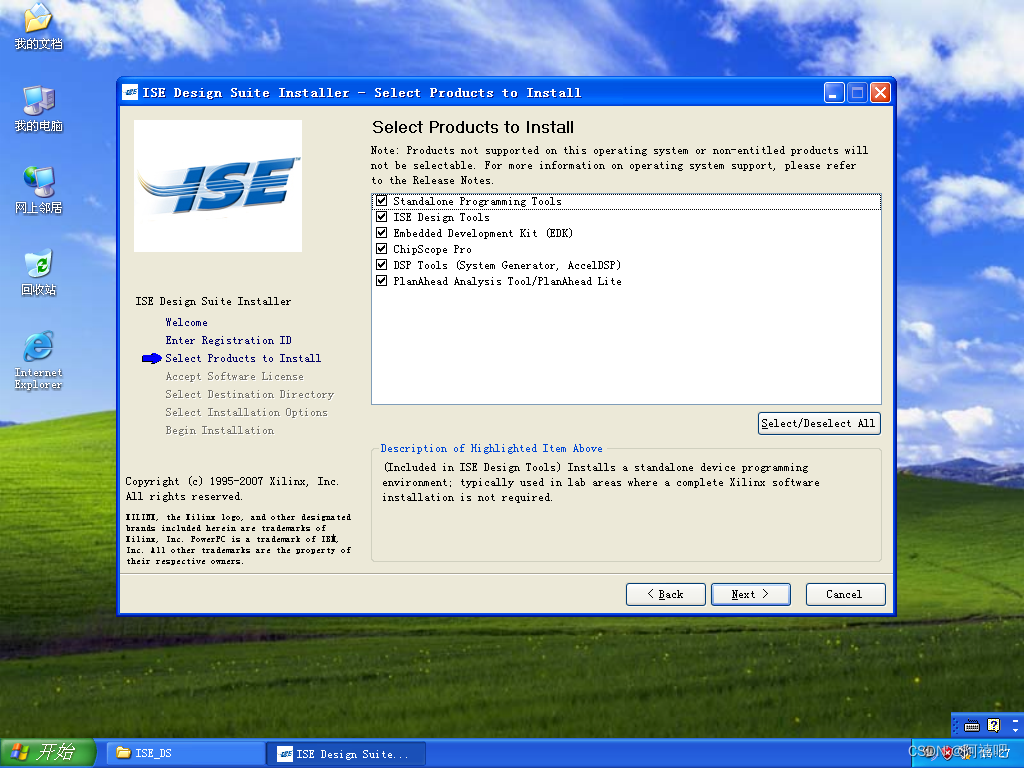Click the help icon in language bar
The height and width of the screenshot is (768, 1024).
coord(993,725)
